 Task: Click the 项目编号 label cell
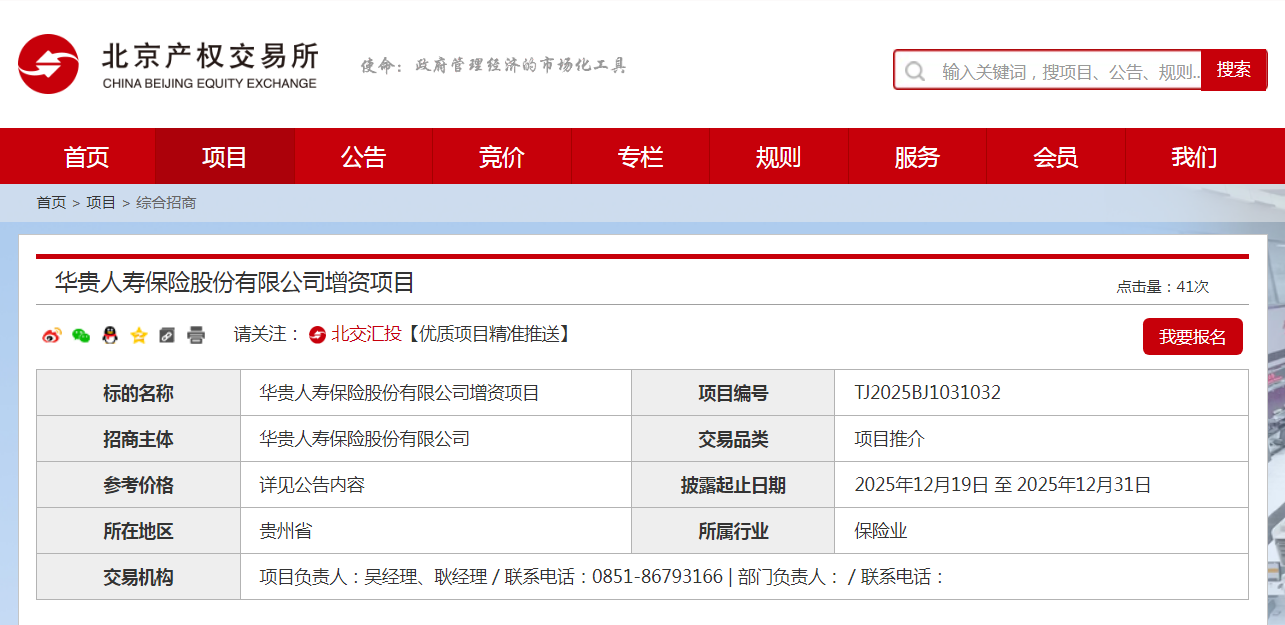[733, 393]
